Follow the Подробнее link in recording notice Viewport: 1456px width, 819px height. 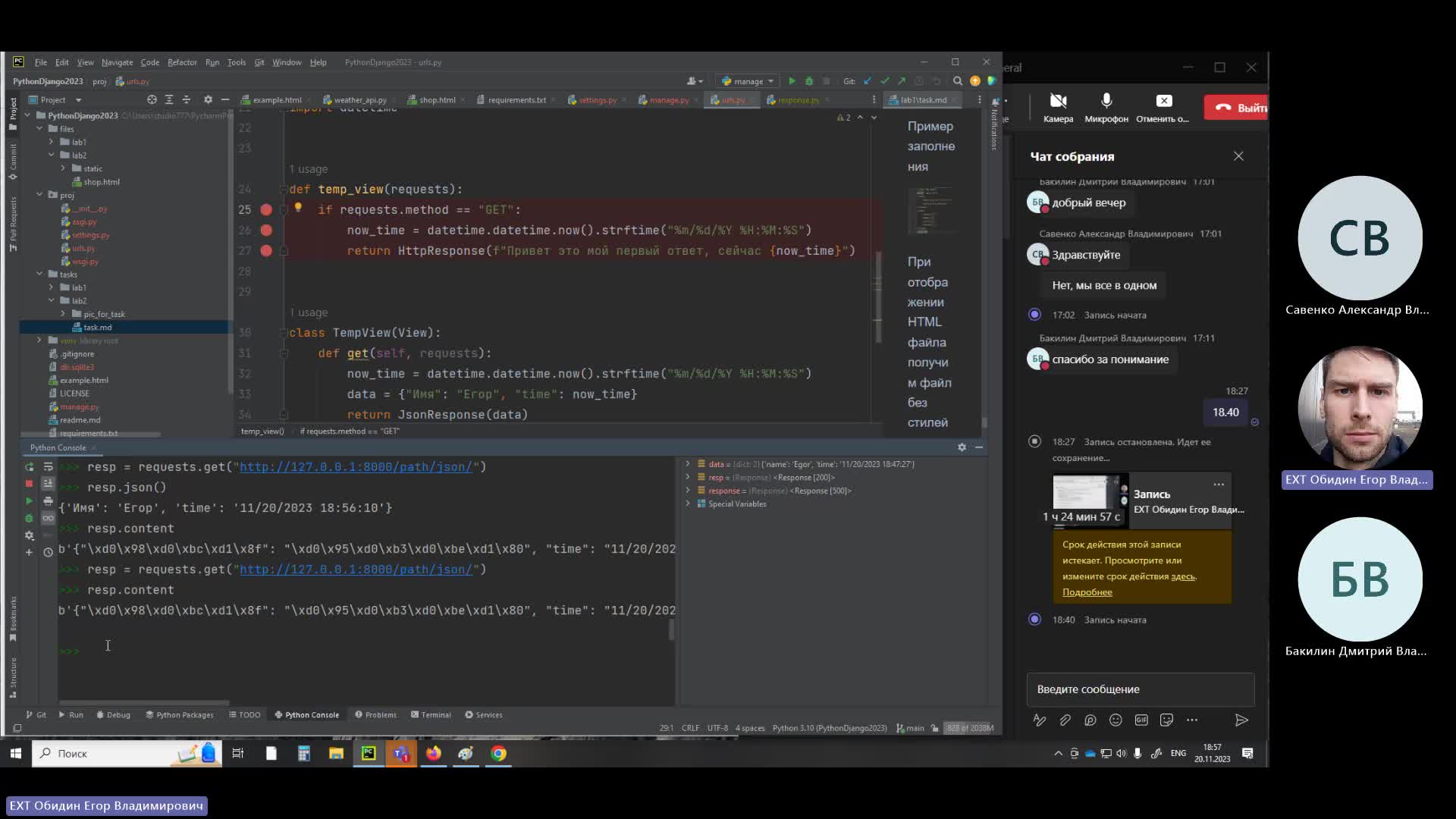pos(1087,592)
